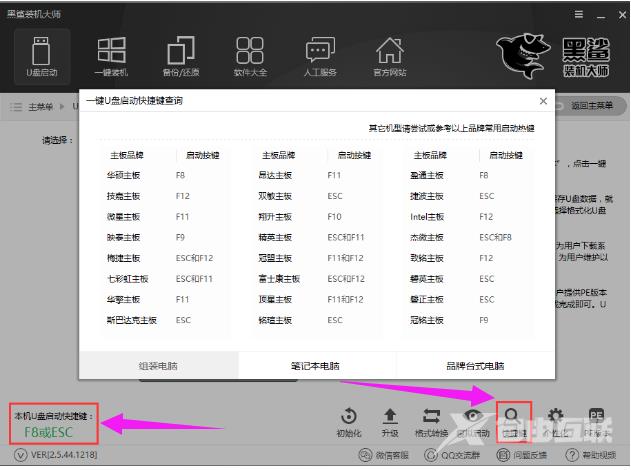Click the 梅捷主板 row label
Viewport: 631px width, 470px height.
pos(124,258)
